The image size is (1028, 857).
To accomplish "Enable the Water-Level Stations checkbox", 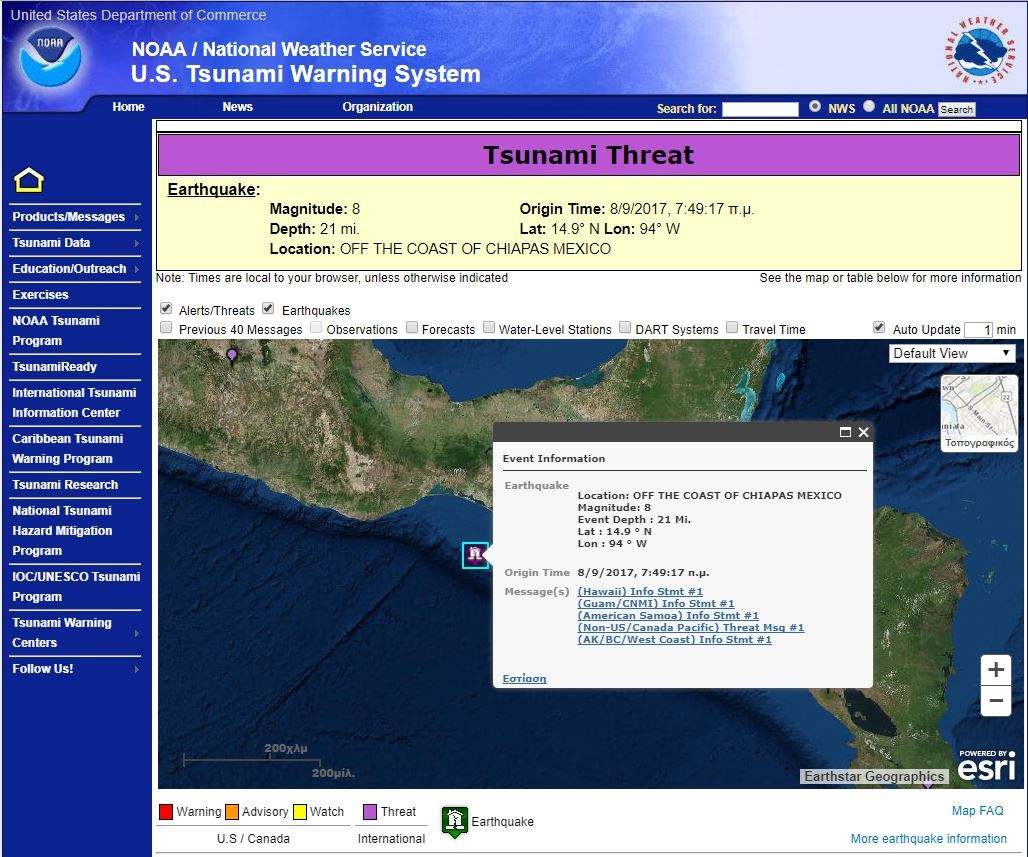I will pyautogui.click(x=489, y=328).
